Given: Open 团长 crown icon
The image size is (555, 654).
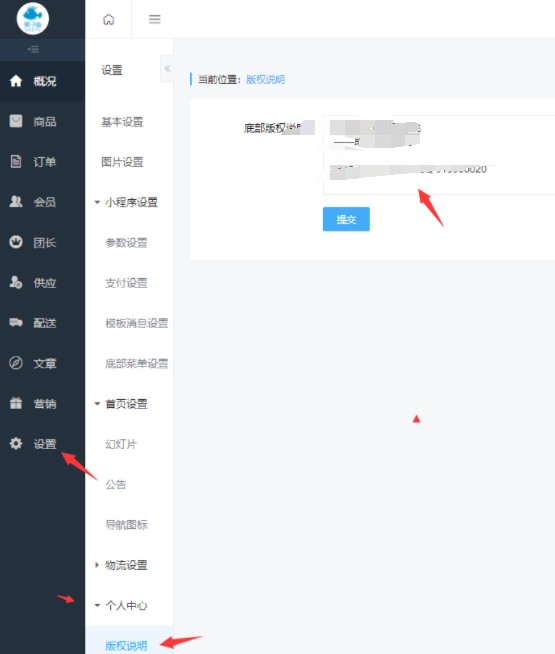Looking at the screenshot, I should pos(16,242).
